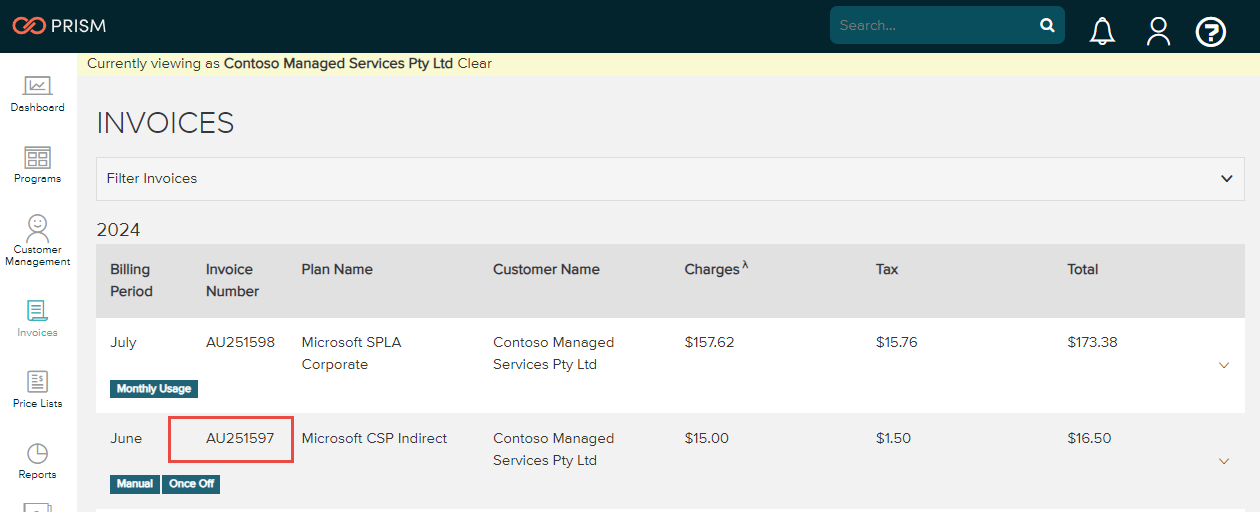Expand the June AU251597 invoice row
Screen dimensions: 1260x512
tap(1224, 461)
